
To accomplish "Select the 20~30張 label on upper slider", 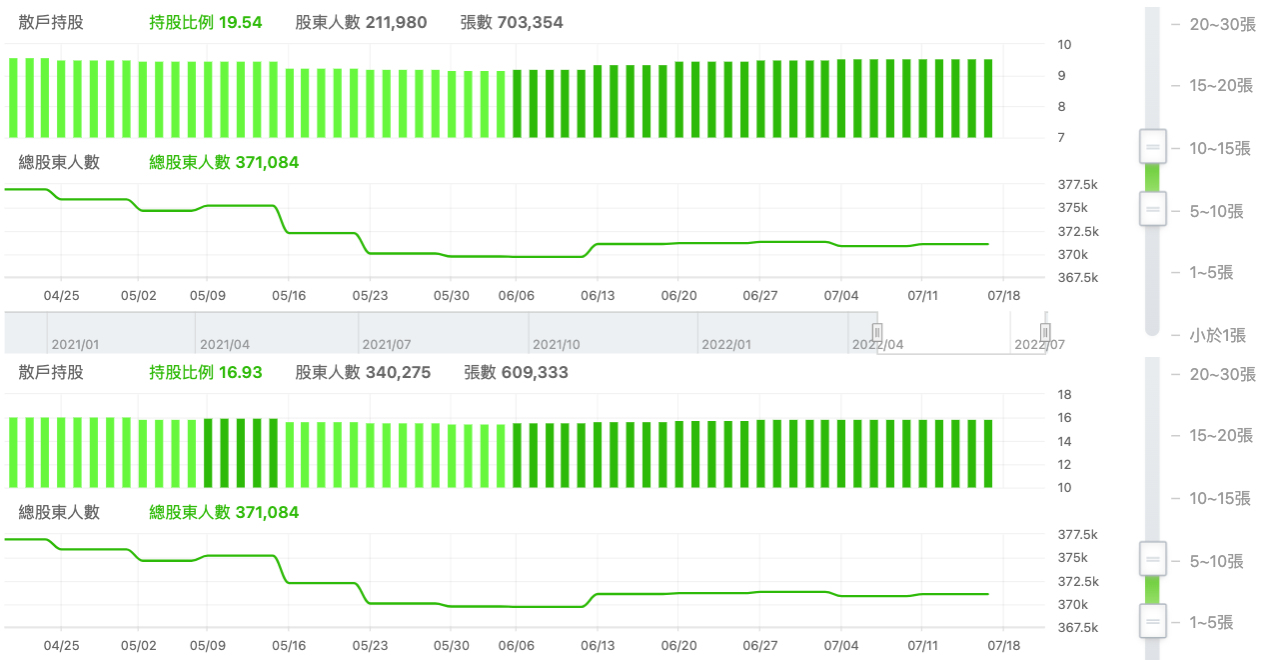I will [x=1223, y=25].
